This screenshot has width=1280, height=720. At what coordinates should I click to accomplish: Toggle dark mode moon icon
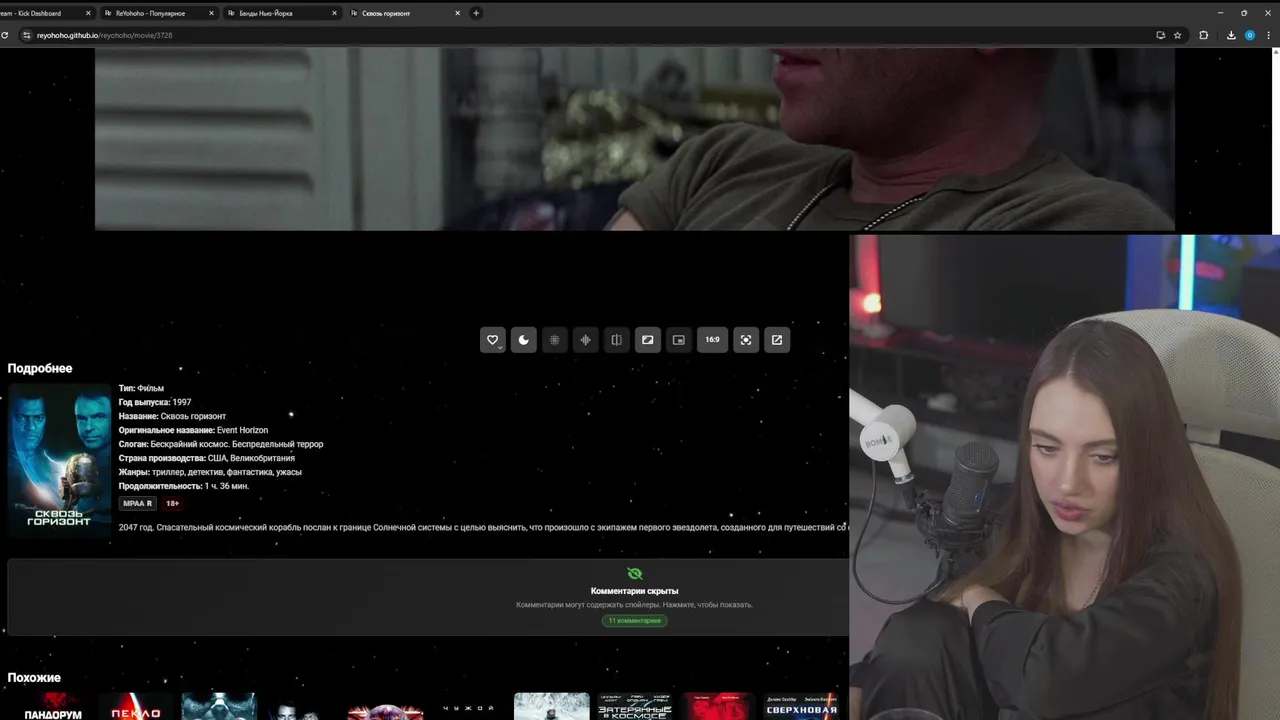(523, 340)
